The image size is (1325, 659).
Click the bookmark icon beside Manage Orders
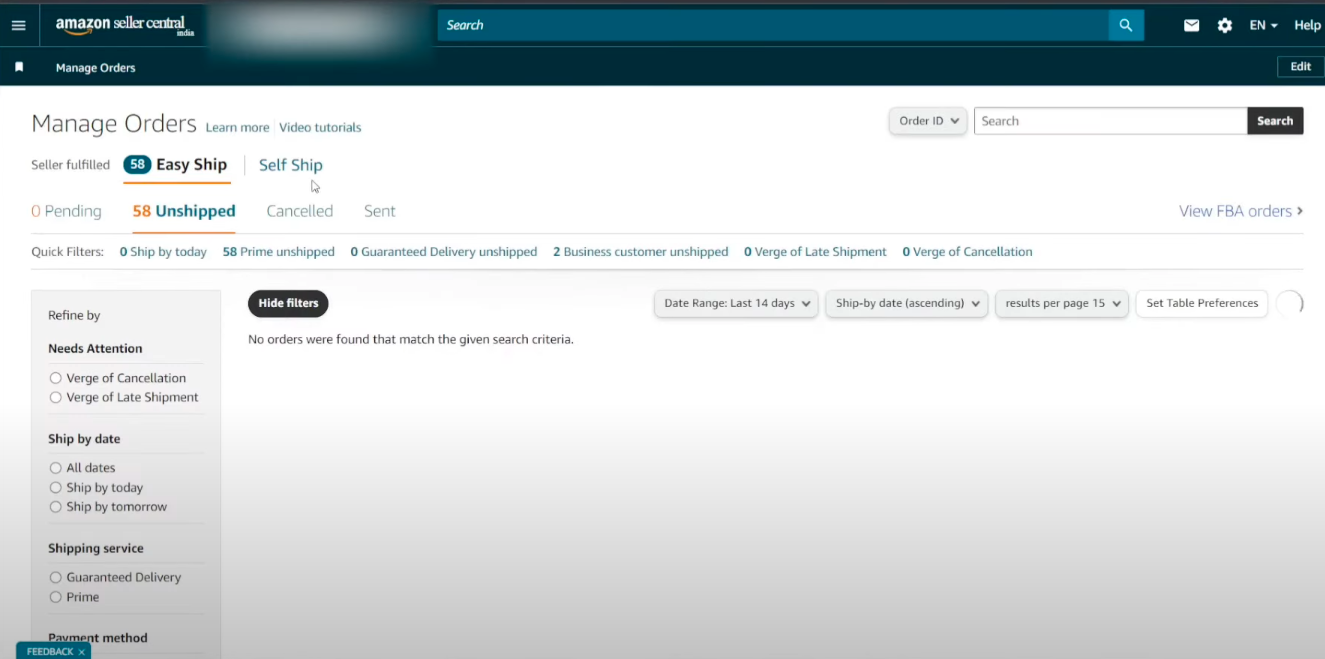19,67
